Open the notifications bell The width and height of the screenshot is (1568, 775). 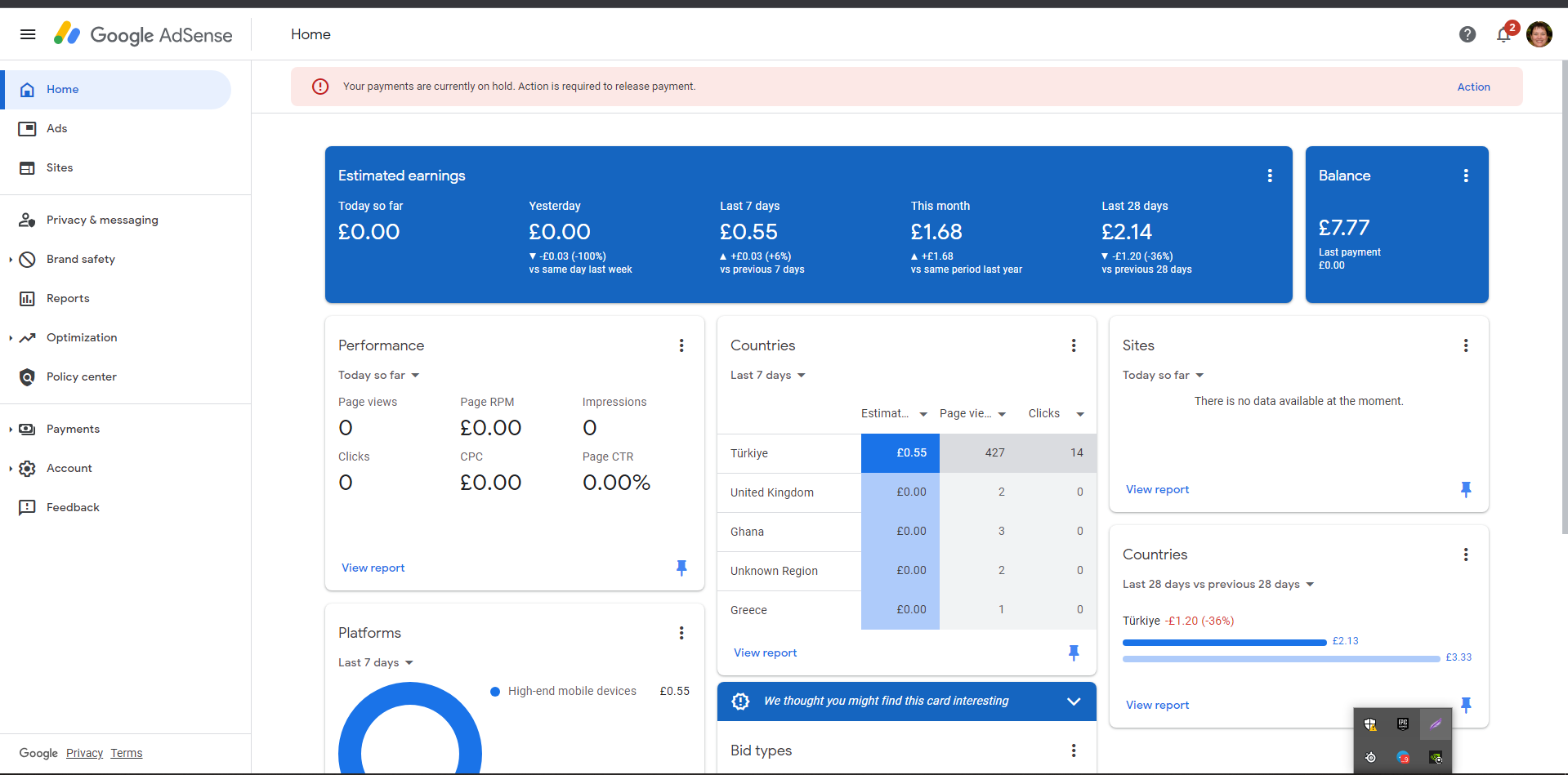(x=1503, y=34)
